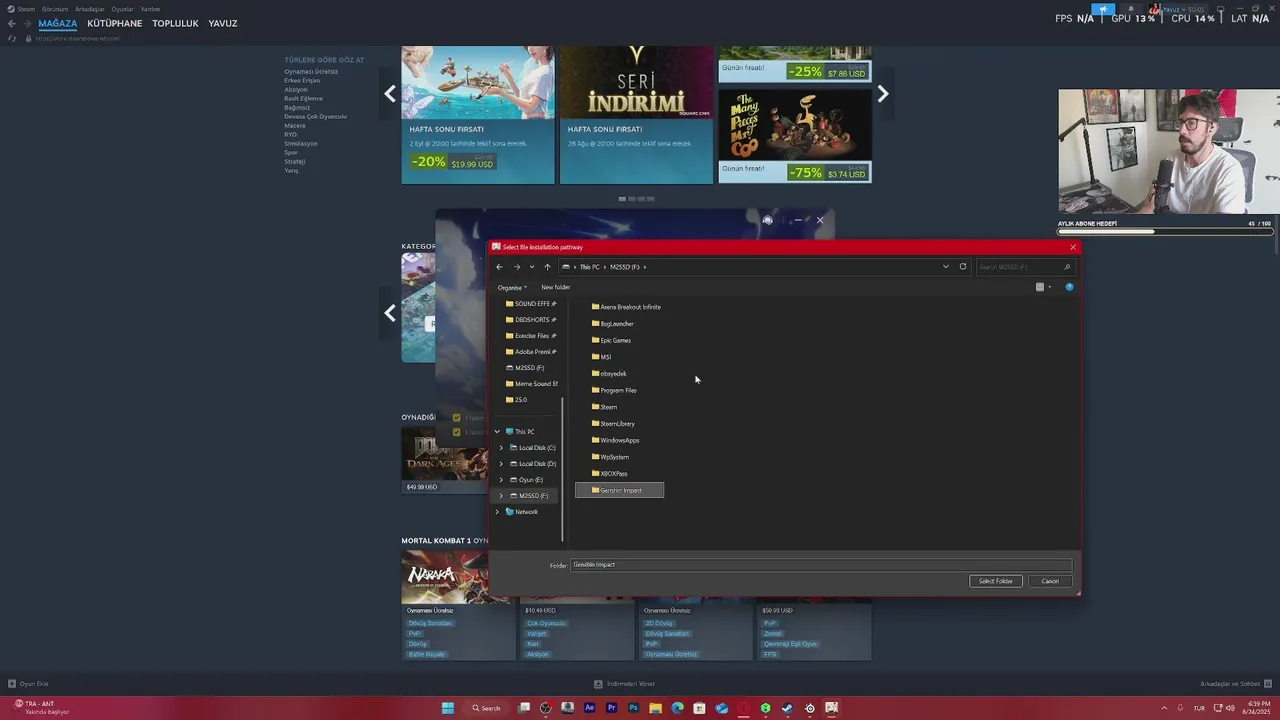
Task: Click Oyun Ekle plus icon in Steam
Action: (x=12, y=684)
